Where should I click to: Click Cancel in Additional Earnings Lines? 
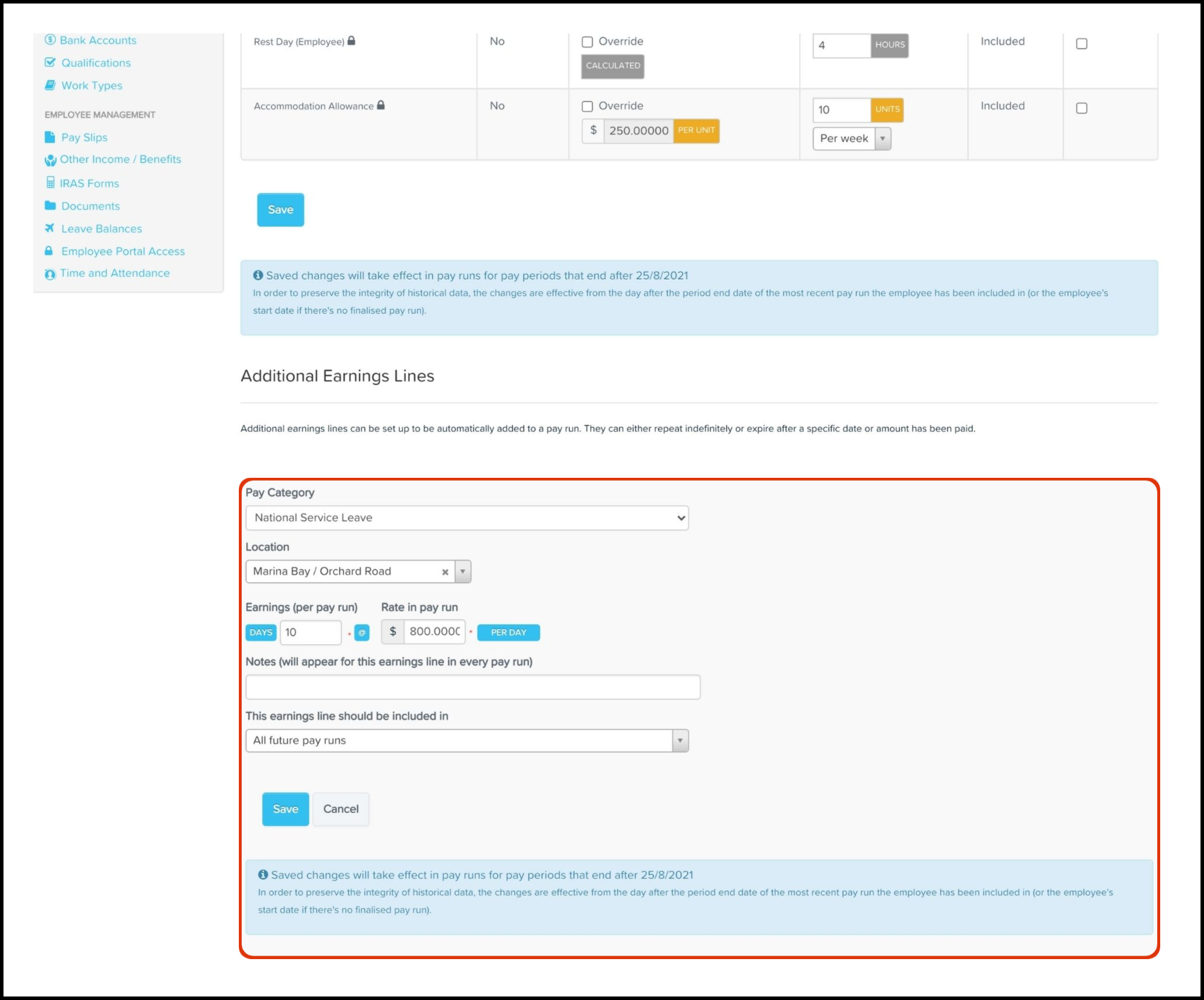(x=340, y=809)
